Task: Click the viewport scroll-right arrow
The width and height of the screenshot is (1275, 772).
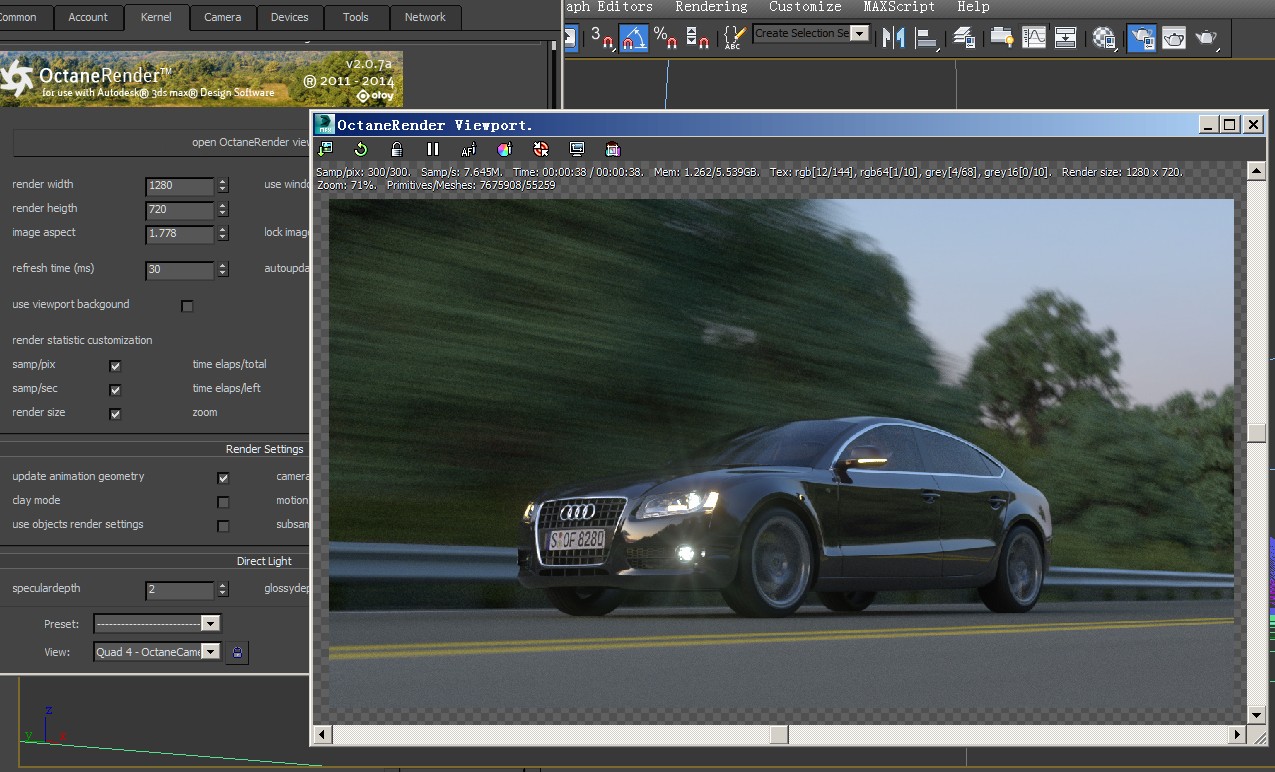Action: click(1237, 735)
